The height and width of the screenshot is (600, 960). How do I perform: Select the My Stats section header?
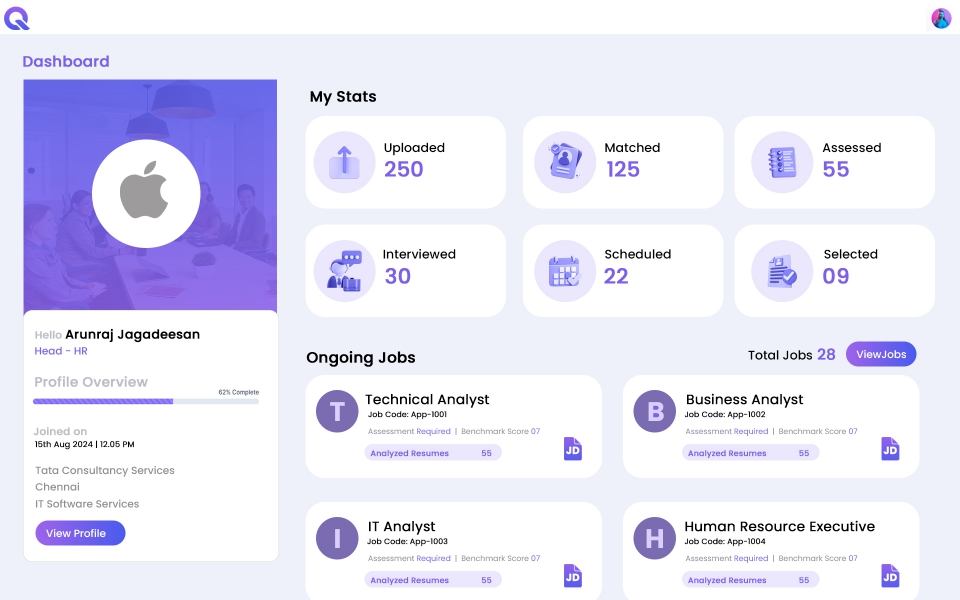[343, 96]
